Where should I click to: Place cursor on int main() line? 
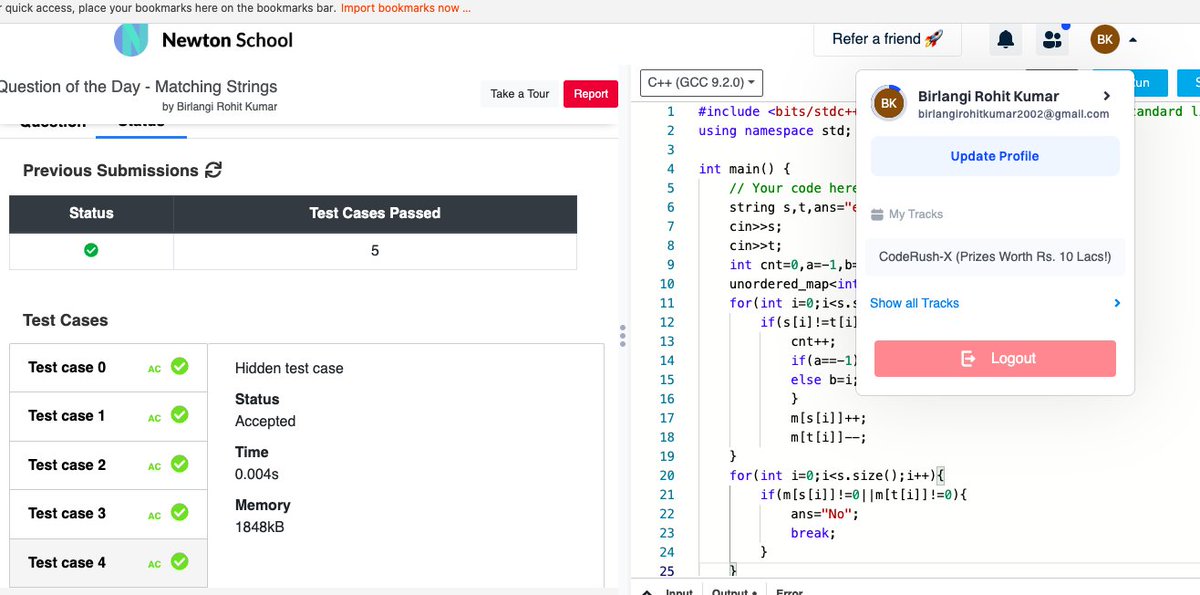click(744, 169)
